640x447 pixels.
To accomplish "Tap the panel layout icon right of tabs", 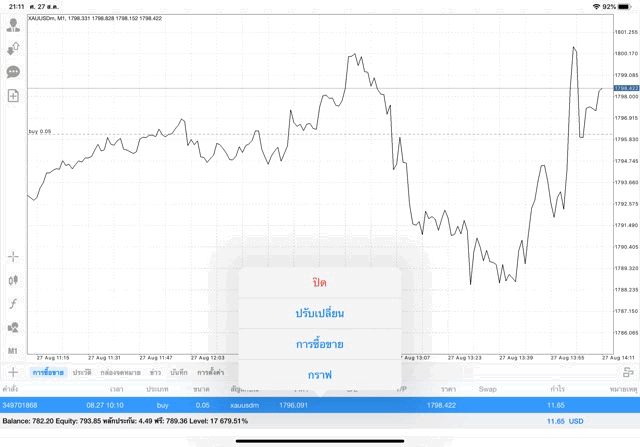I will click(x=625, y=372).
